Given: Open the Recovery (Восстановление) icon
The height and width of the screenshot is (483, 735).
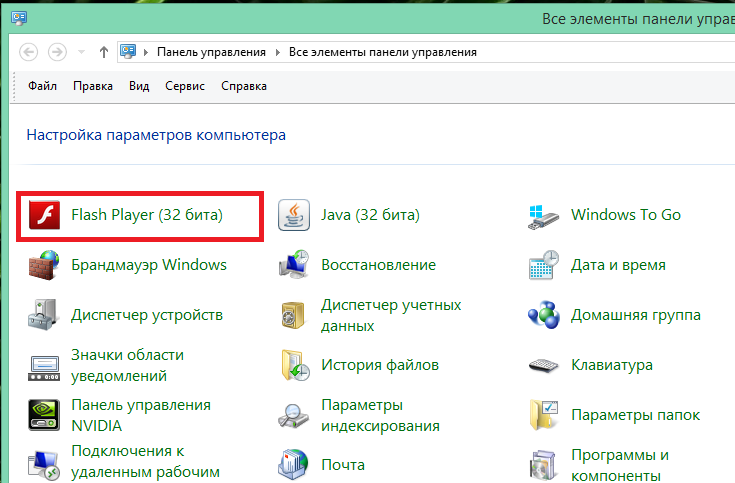Looking at the screenshot, I should tap(294, 265).
